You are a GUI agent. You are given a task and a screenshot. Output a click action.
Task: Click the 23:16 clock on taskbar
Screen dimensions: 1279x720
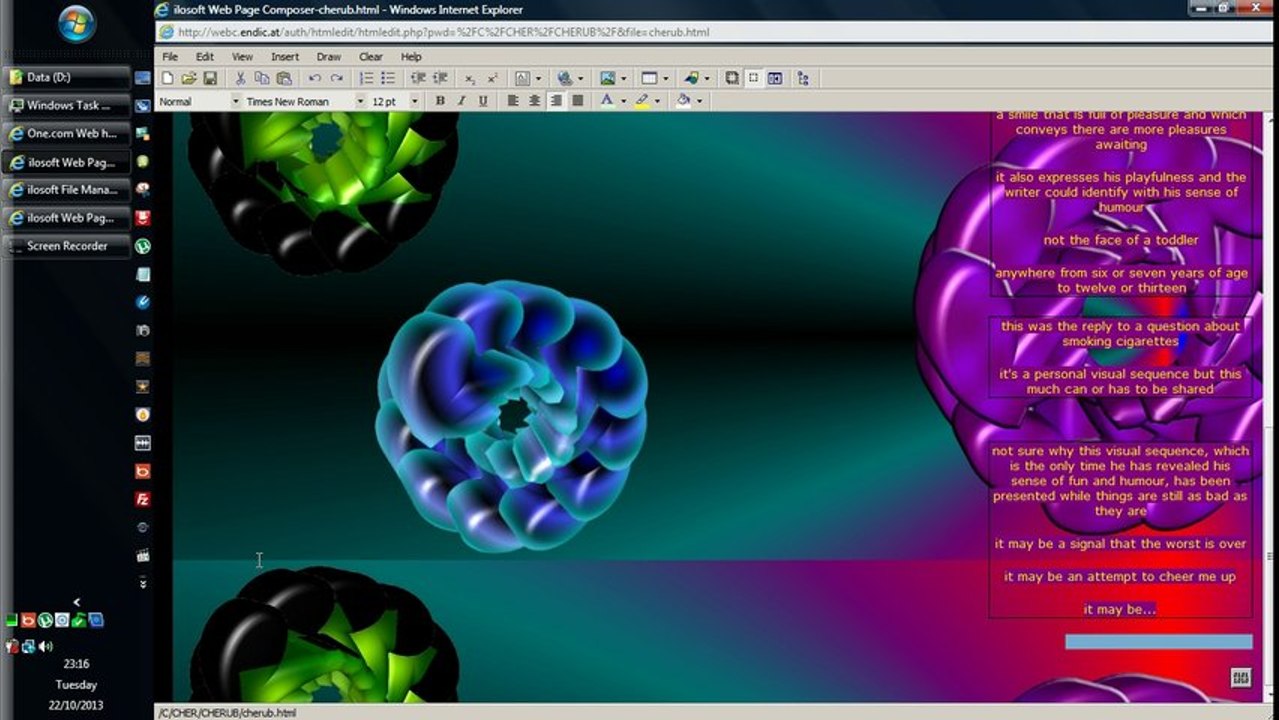77,663
